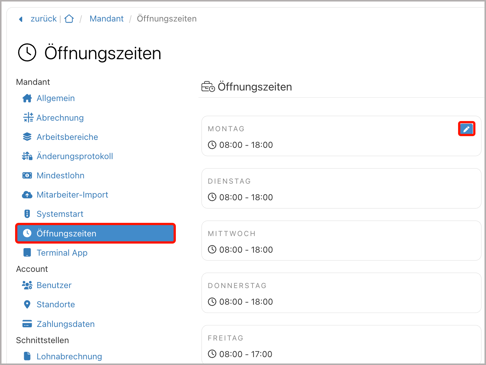Click the Dienstag time 08:00 - 18:00
Screen dimensions: 486x365
(246, 197)
